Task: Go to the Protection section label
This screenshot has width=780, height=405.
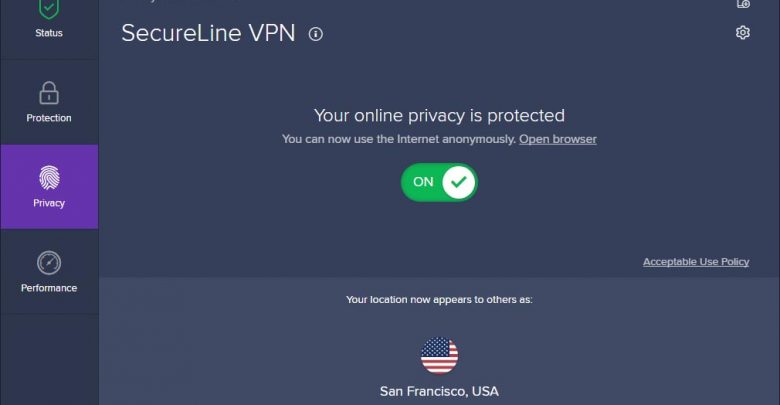Action: click(x=49, y=118)
